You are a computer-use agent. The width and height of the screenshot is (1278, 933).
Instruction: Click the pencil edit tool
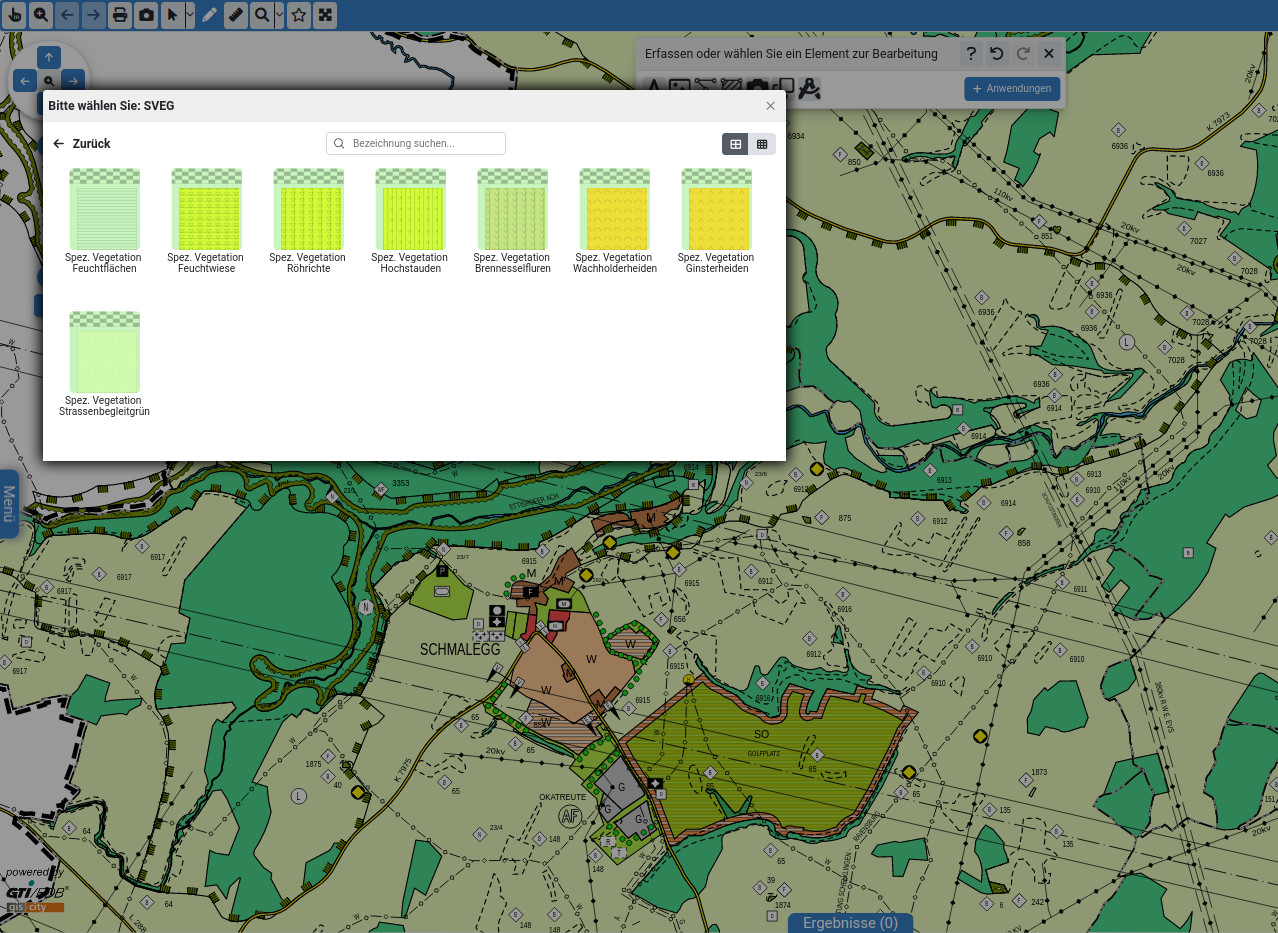click(209, 15)
